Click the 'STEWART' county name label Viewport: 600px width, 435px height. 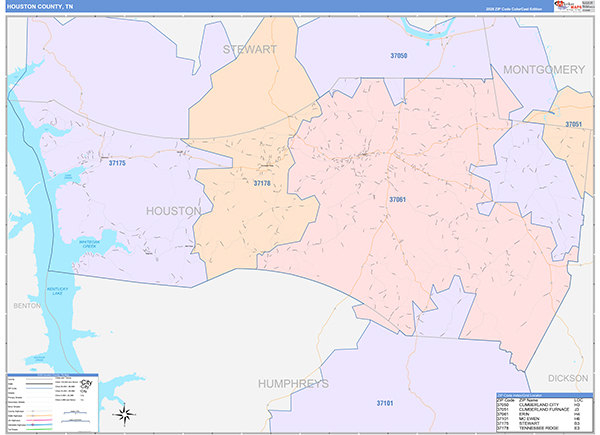[250, 49]
